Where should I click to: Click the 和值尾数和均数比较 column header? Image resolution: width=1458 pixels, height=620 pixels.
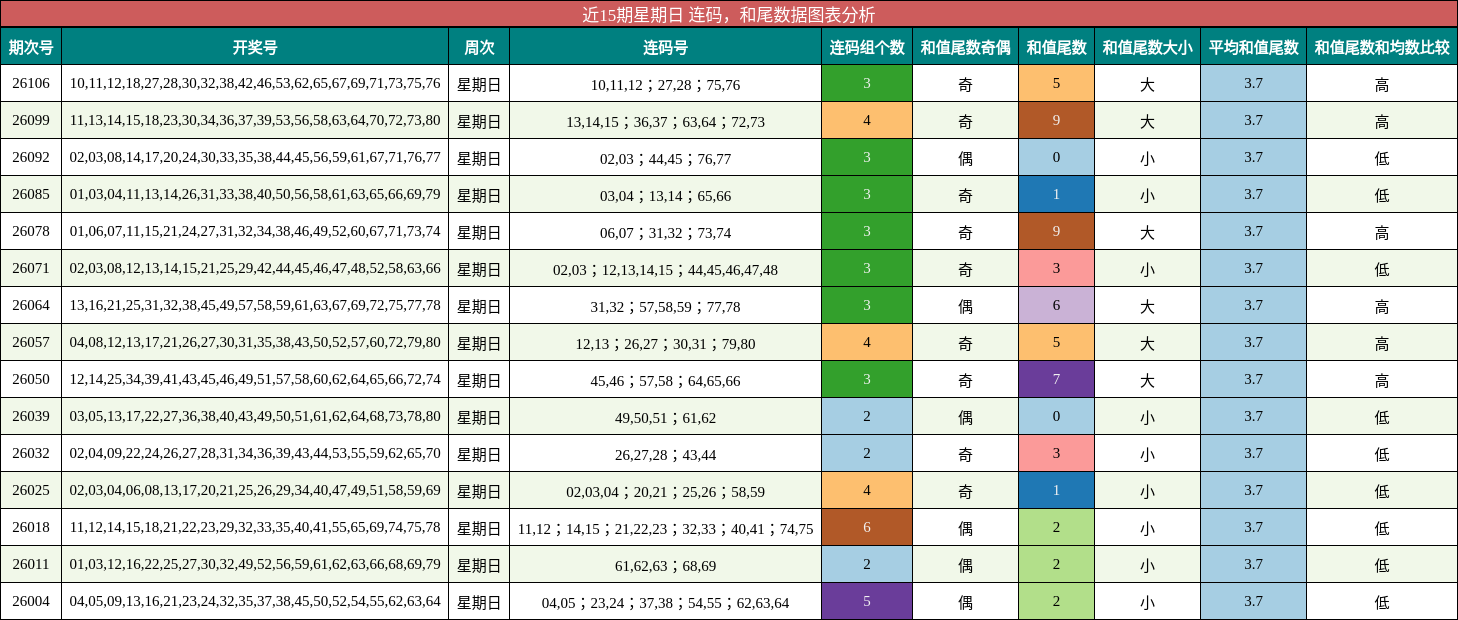(1382, 47)
